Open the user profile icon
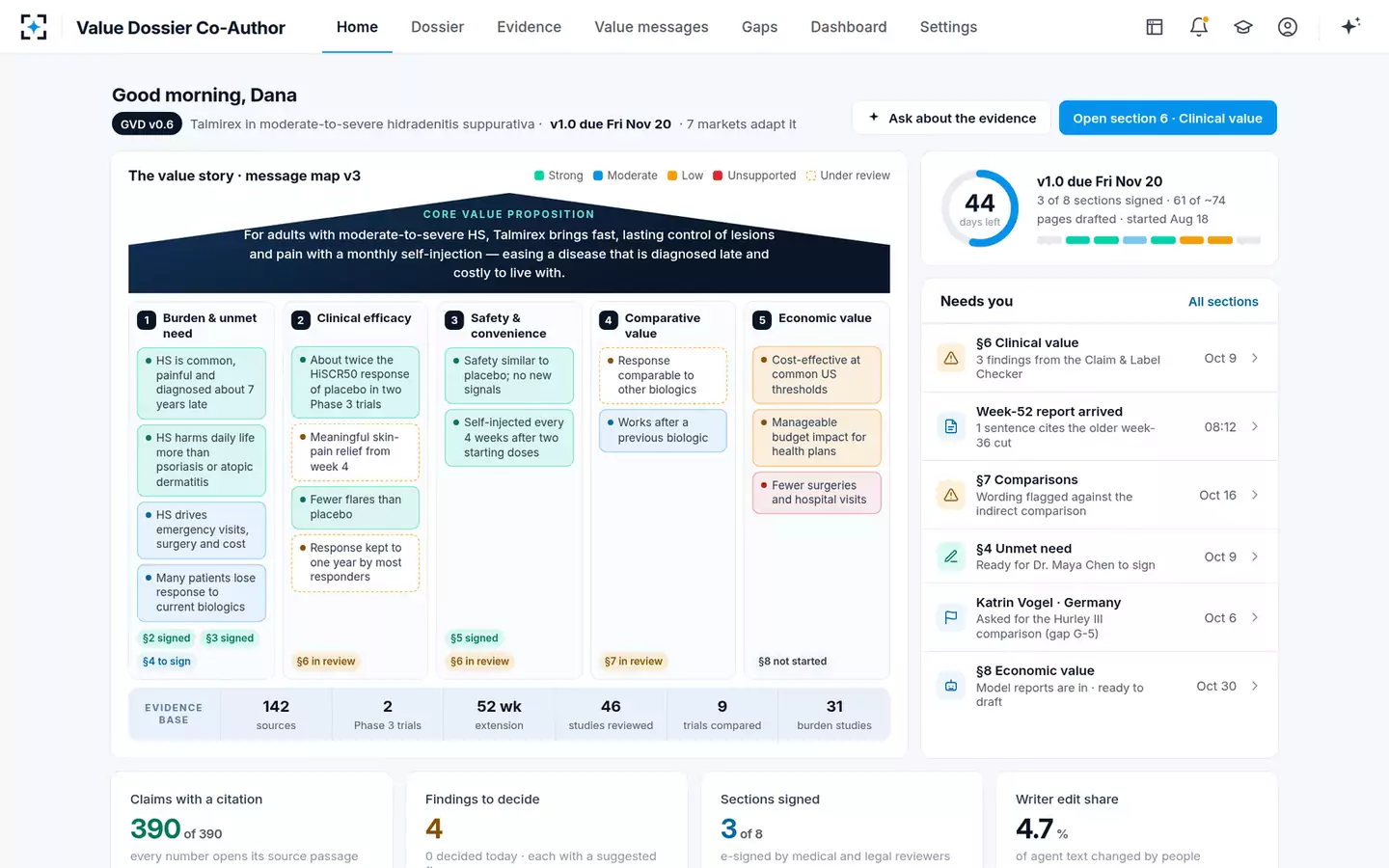Screen dimensions: 1389x868 (x=1288, y=27)
